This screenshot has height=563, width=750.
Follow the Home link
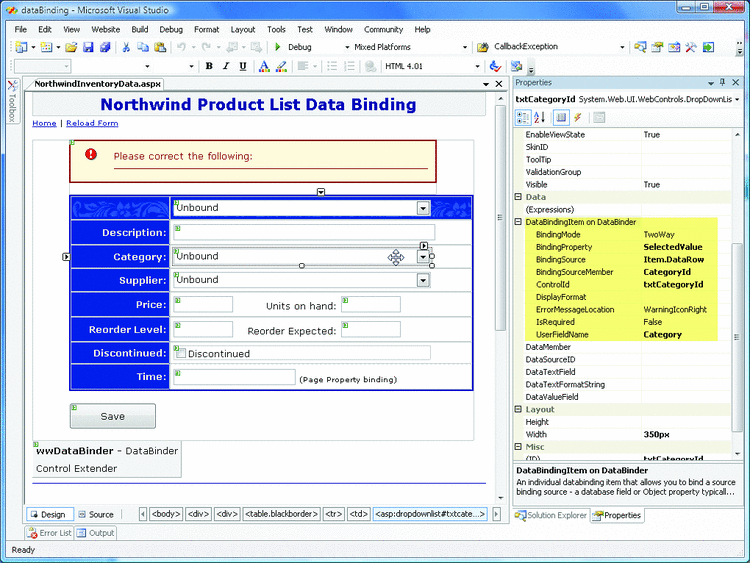[x=44, y=123]
